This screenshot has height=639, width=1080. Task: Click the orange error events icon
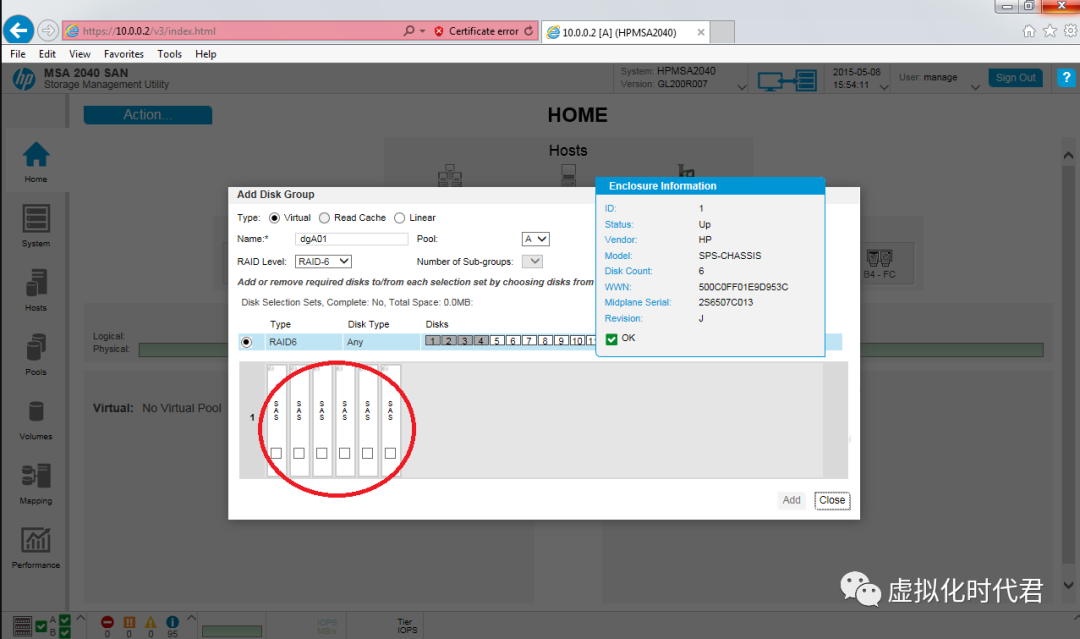coord(129,622)
